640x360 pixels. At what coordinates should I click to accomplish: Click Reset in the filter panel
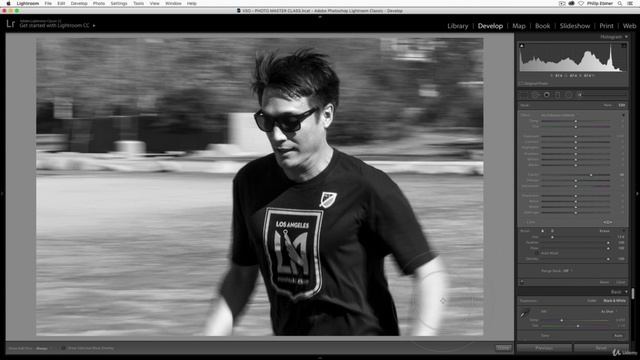tap(605, 282)
